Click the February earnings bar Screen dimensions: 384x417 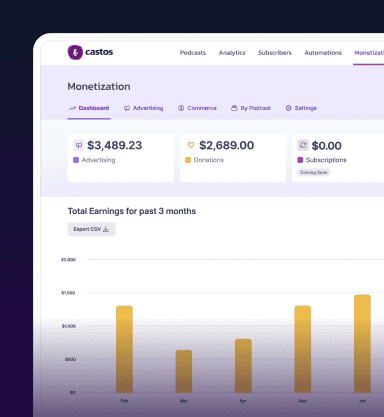coord(124,349)
